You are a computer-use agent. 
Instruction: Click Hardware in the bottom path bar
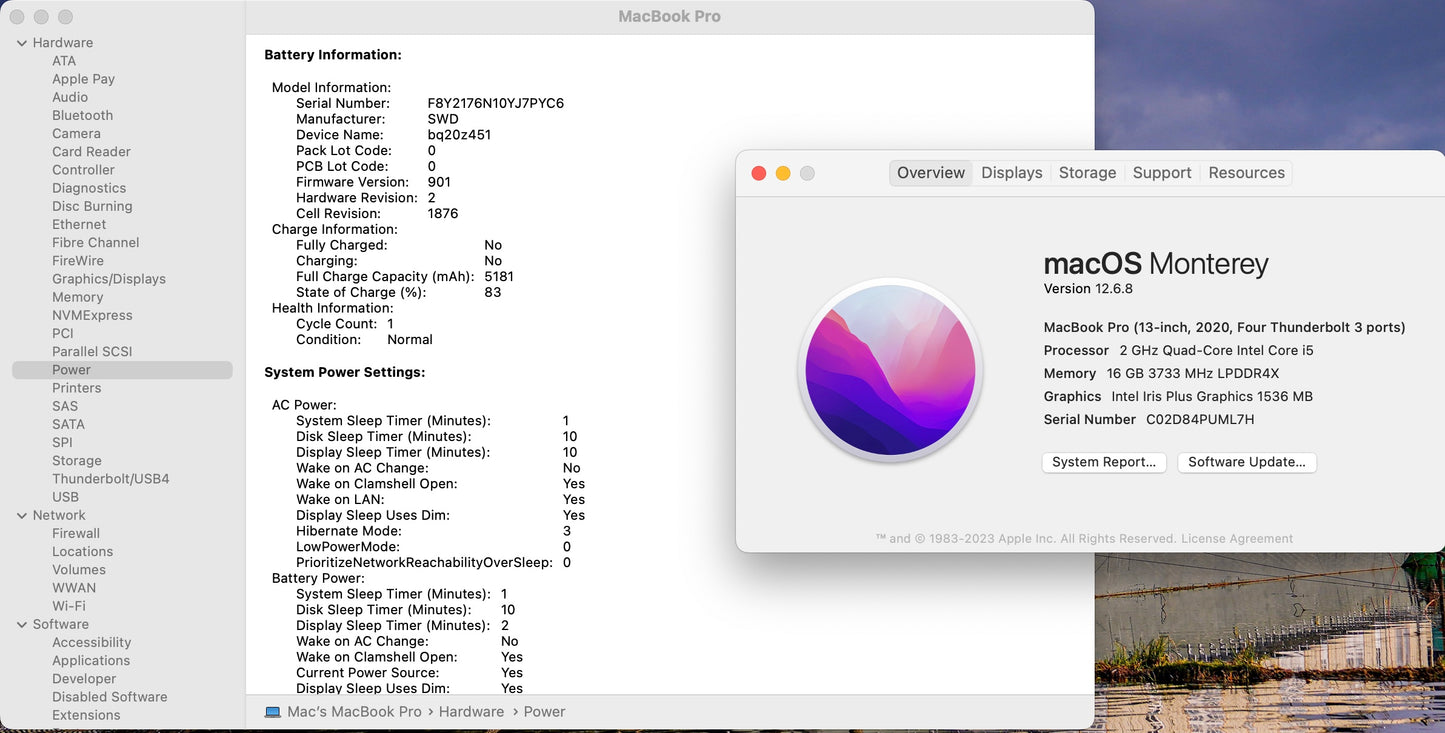tap(471, 712)
